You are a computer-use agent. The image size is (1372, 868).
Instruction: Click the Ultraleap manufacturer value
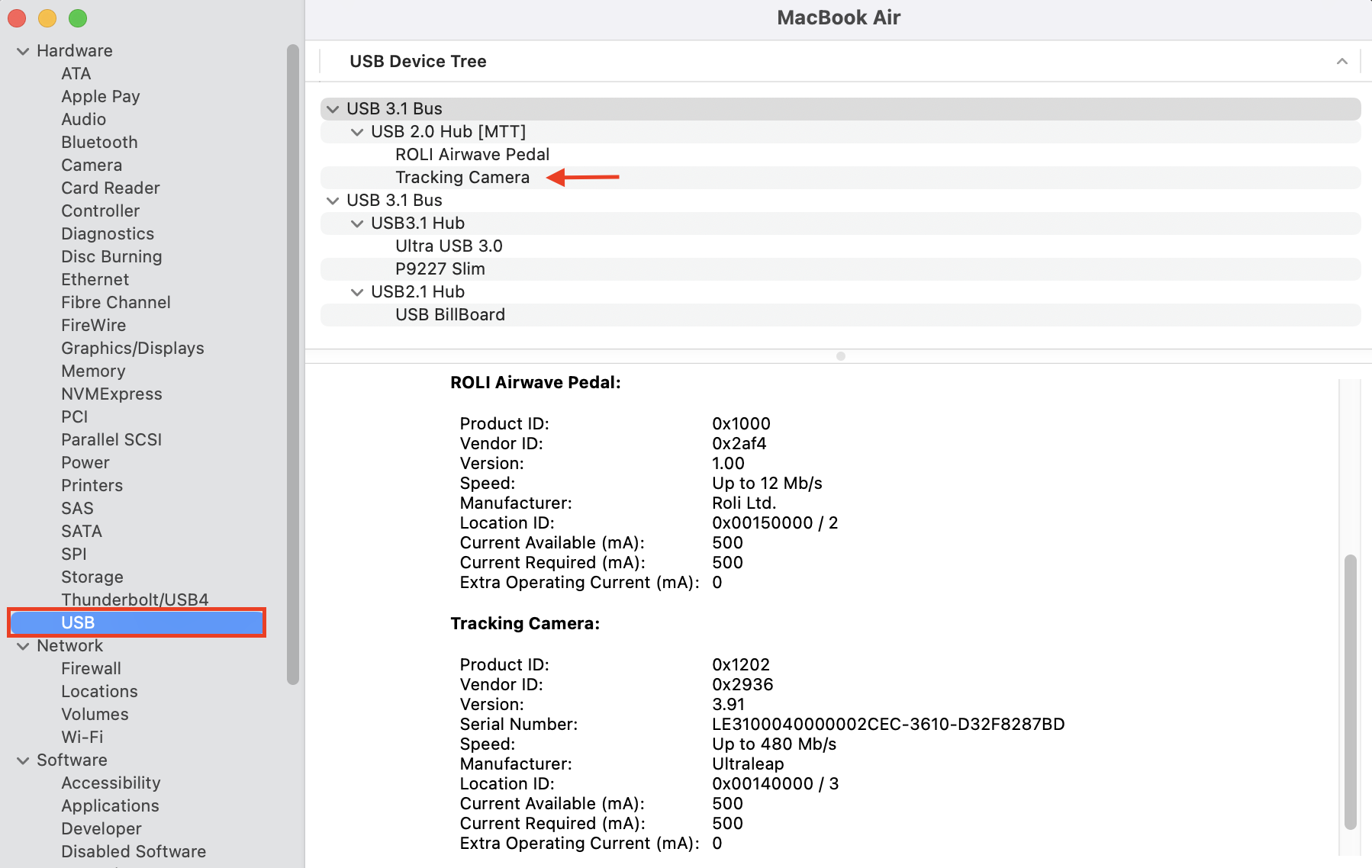[748, 764]
